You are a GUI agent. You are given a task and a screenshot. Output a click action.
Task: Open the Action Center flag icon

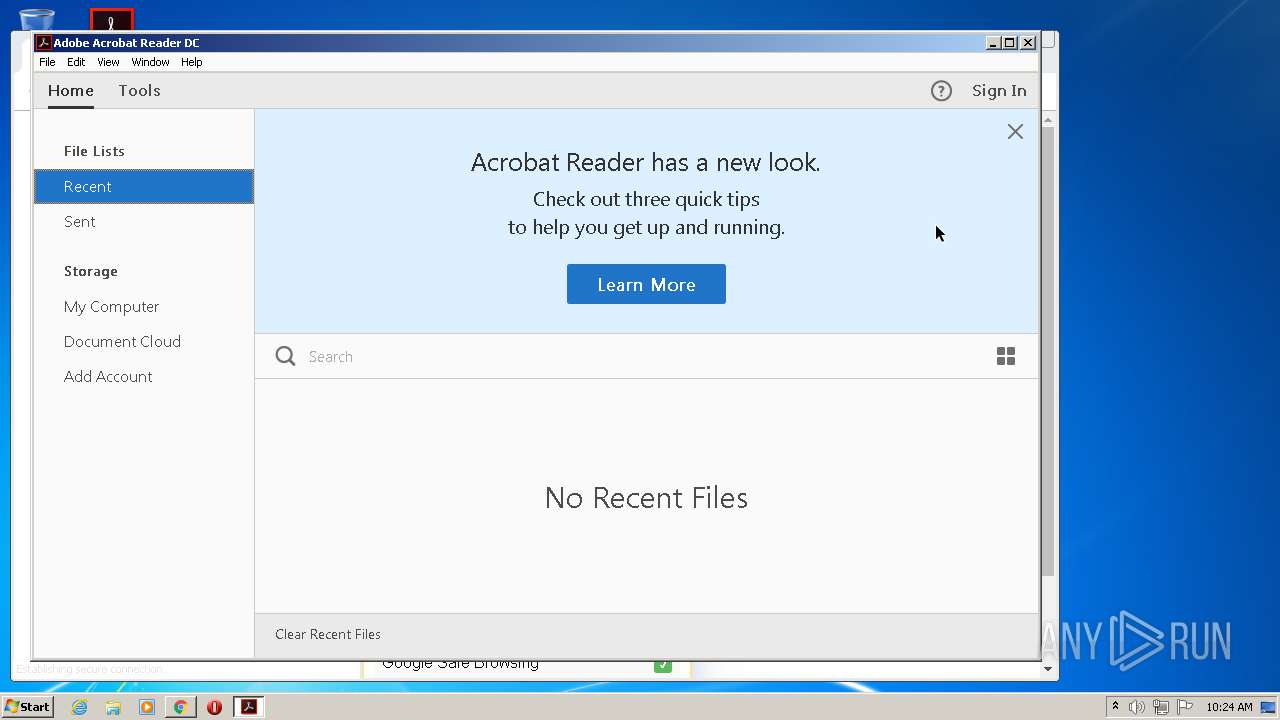pyautogui.click(x=1185, y=707)
